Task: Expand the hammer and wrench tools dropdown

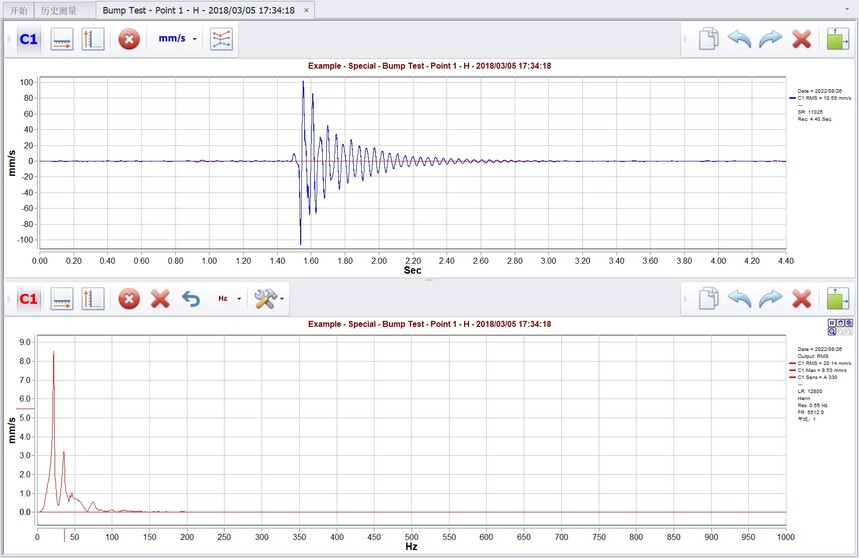Action: (x=269, y=298)
